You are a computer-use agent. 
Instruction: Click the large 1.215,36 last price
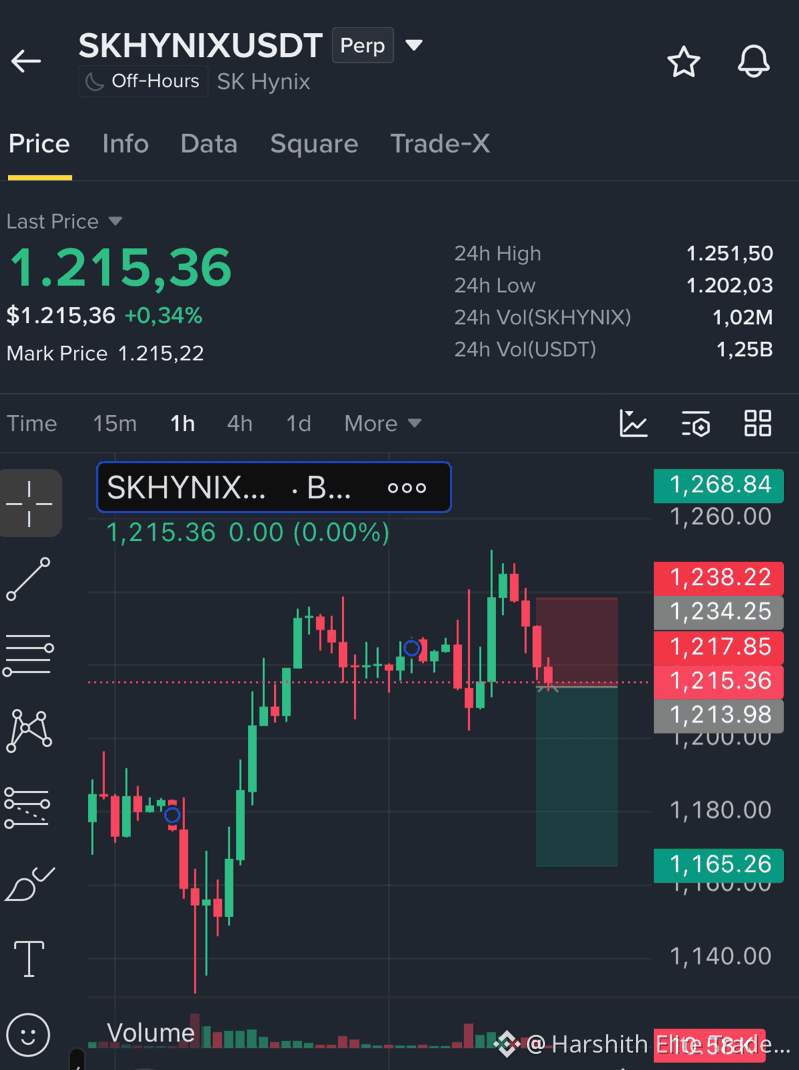coord(120,268)
